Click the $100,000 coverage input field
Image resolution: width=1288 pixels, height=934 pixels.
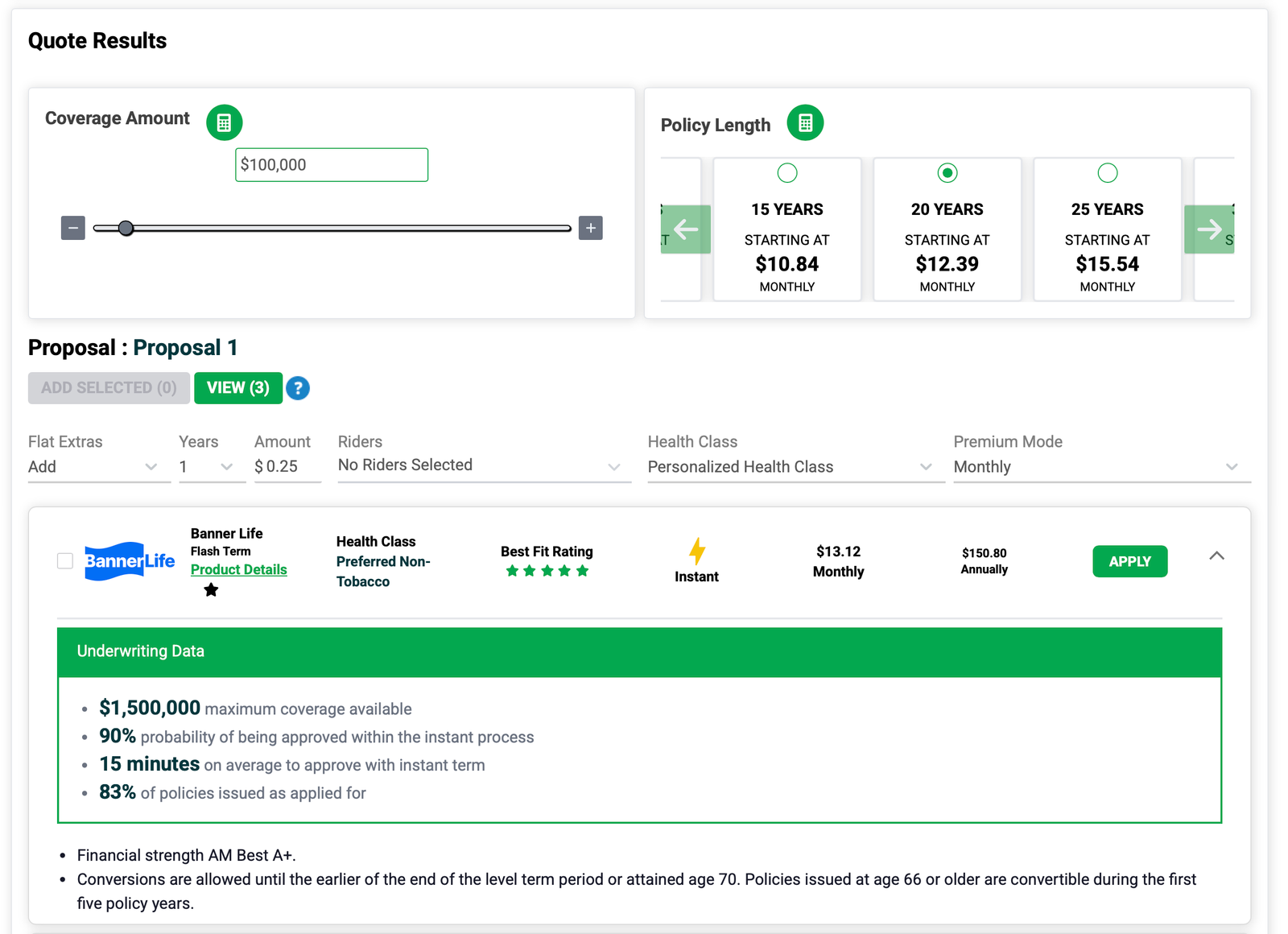pos(331,164)
